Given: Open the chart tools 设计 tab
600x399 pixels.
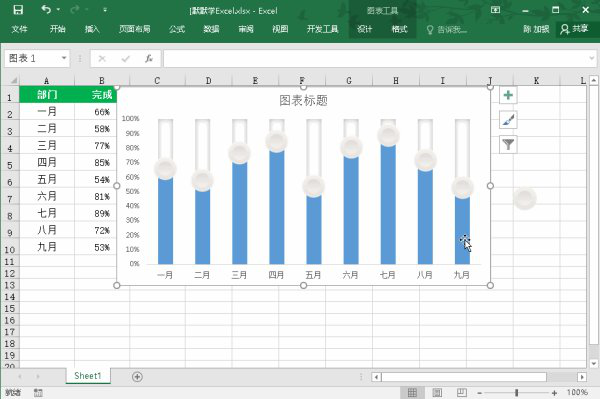Looking at the screenshot, I should click(x=364, y=29).
